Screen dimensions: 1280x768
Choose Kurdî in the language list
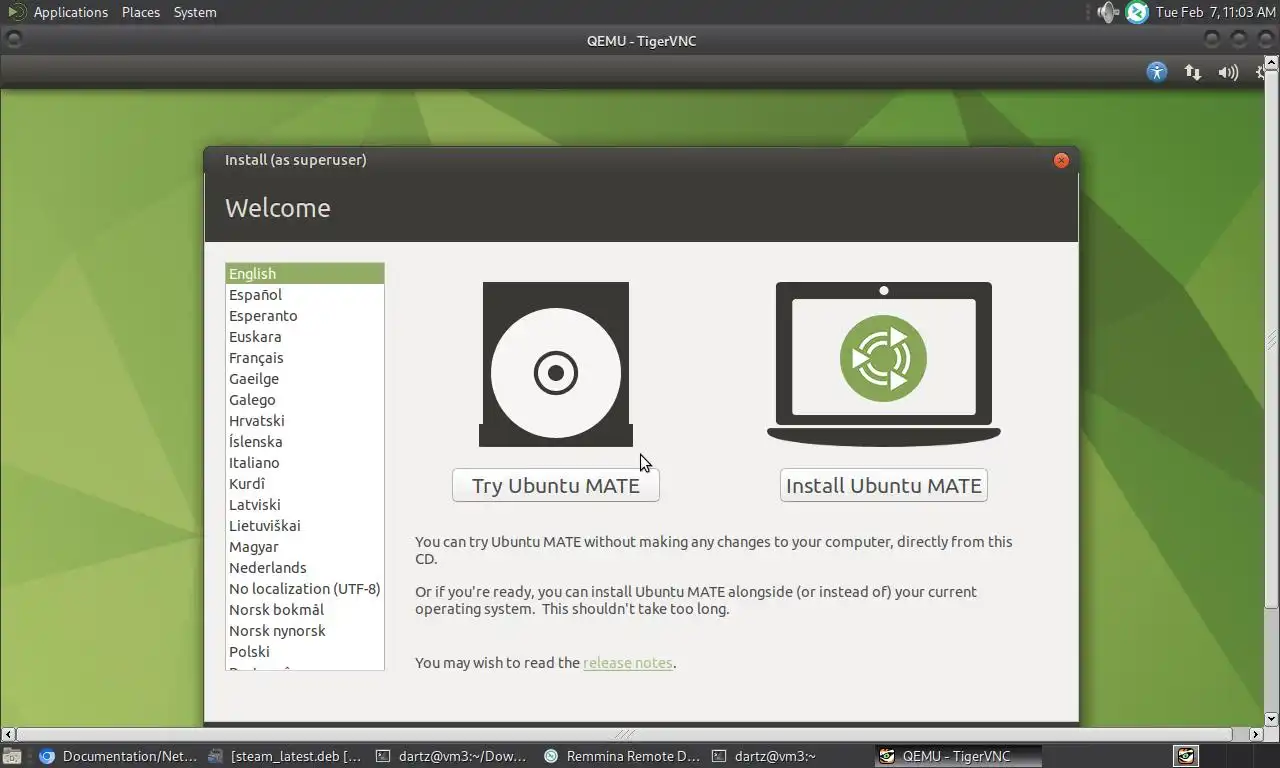point(305,484)
